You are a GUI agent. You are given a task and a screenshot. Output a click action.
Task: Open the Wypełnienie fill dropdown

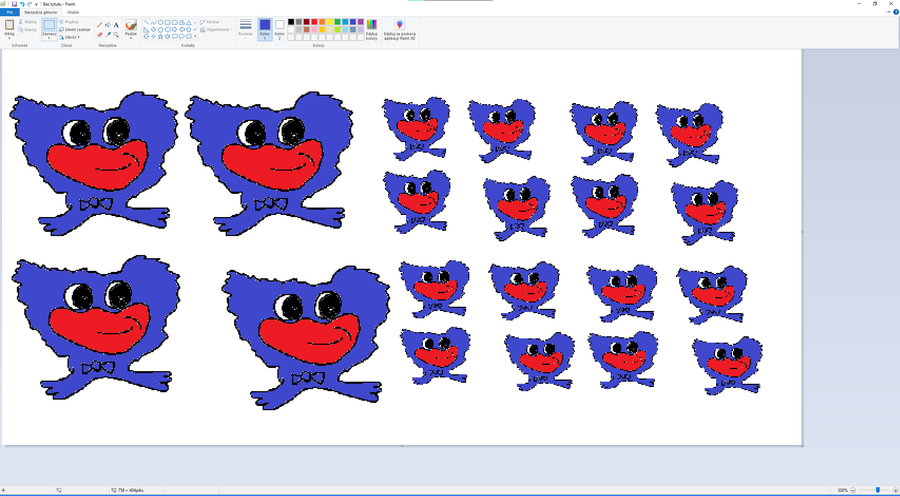click(x=216, y=29)
